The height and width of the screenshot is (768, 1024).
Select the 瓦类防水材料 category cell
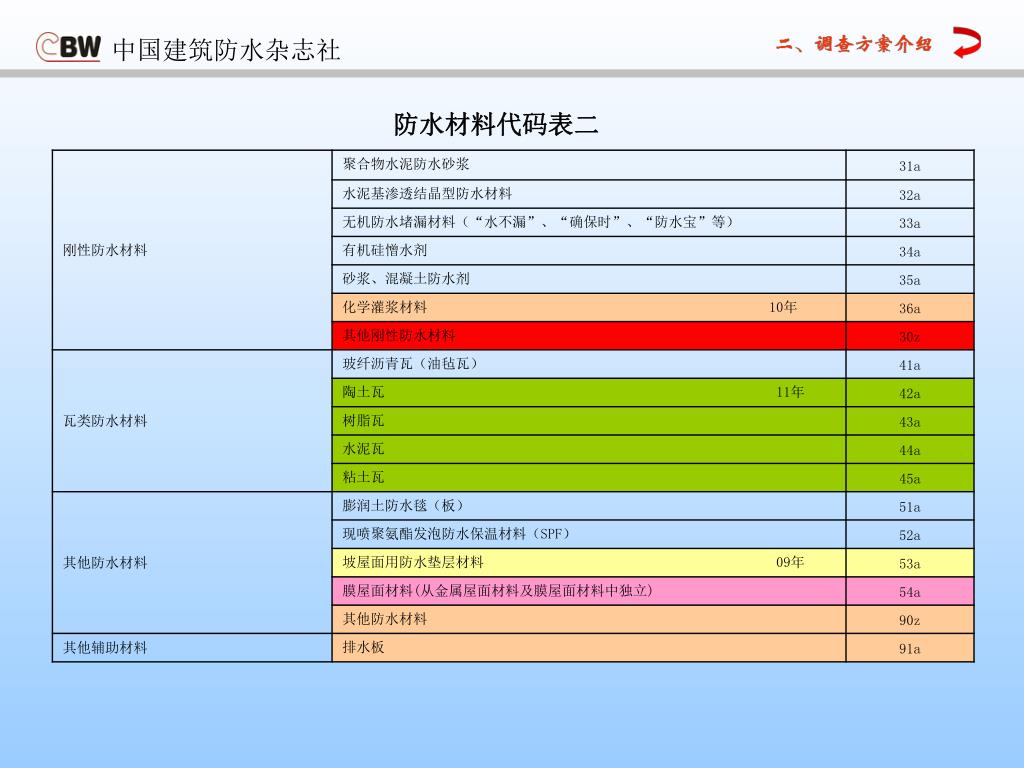click(x=192, y=421)
